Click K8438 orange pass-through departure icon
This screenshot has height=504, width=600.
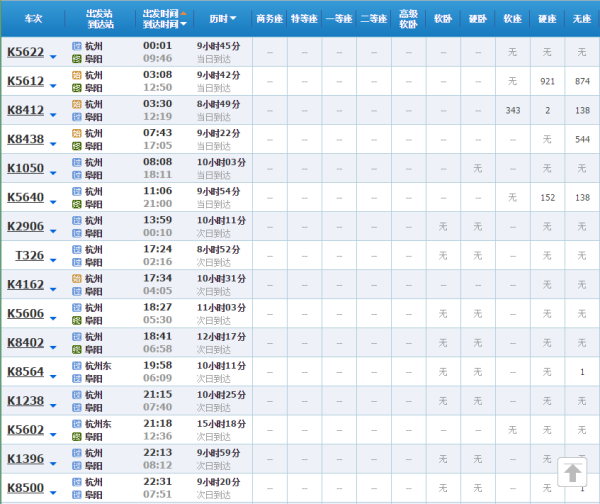tap(77, 134)
